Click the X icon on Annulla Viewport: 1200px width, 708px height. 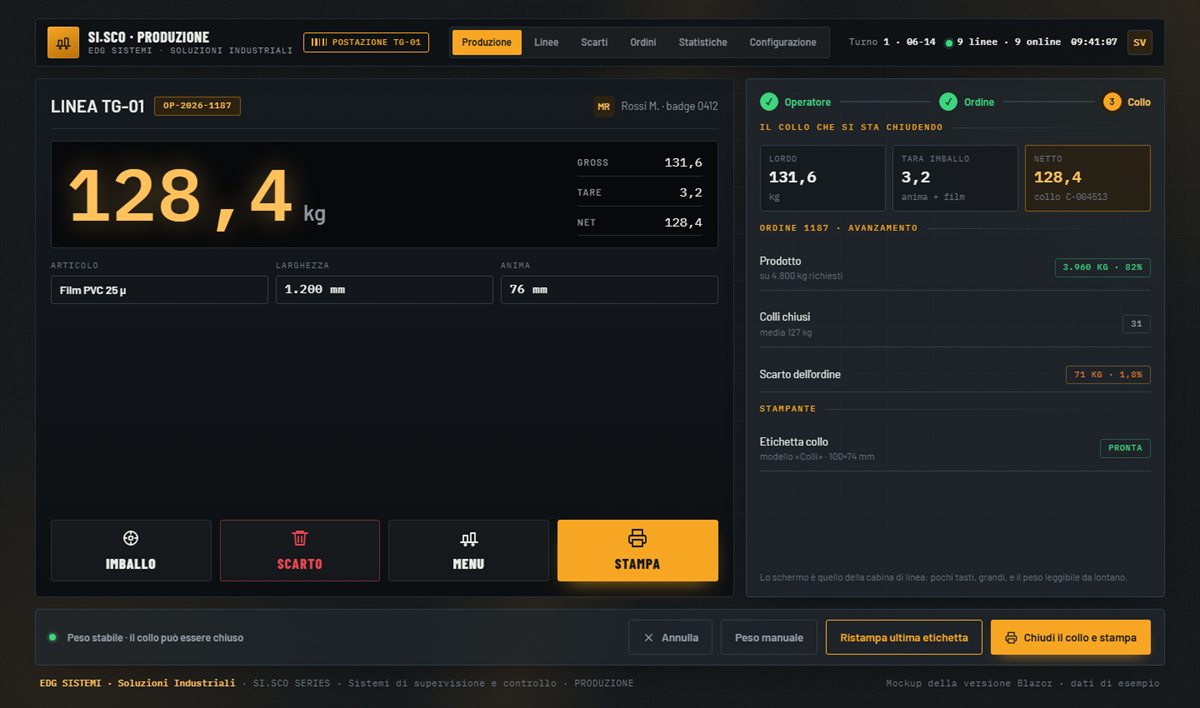coord(649,638)
